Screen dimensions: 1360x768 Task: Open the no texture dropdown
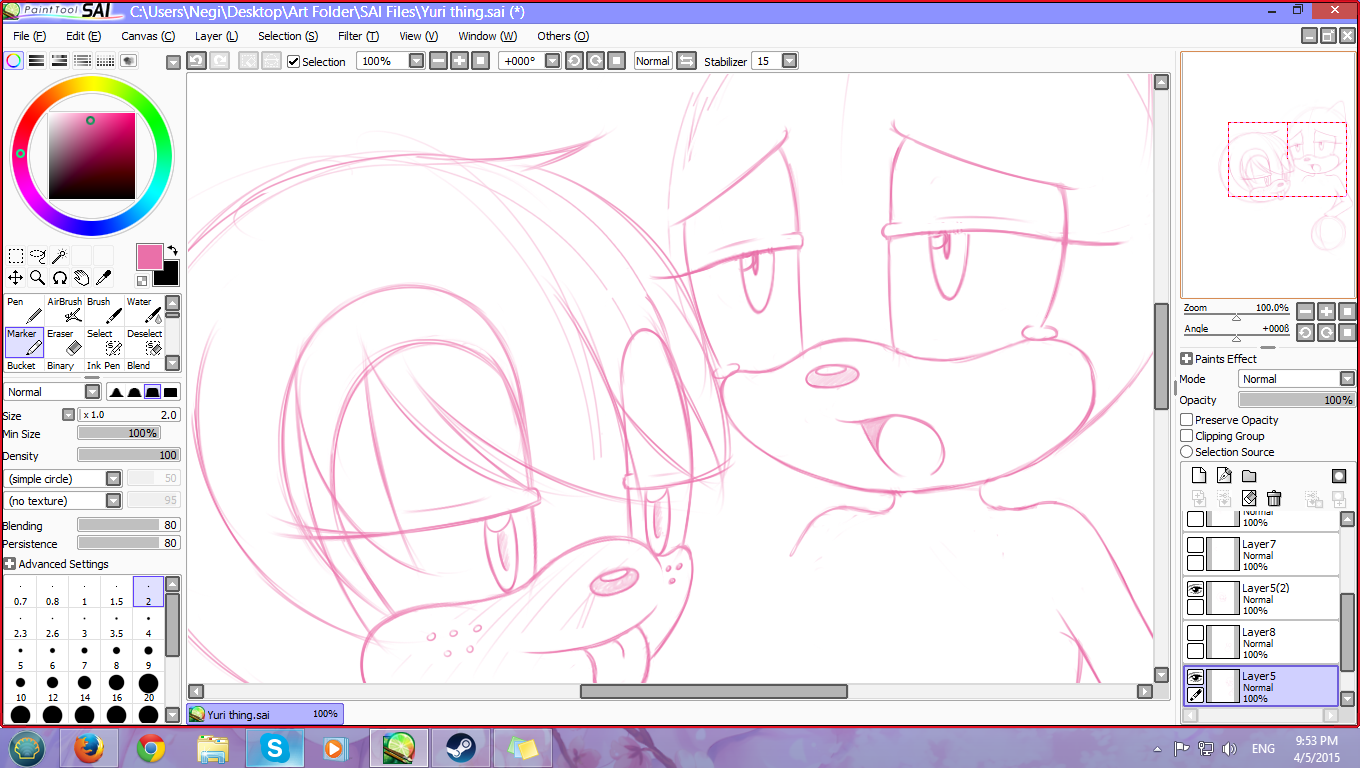pos(113,501)
